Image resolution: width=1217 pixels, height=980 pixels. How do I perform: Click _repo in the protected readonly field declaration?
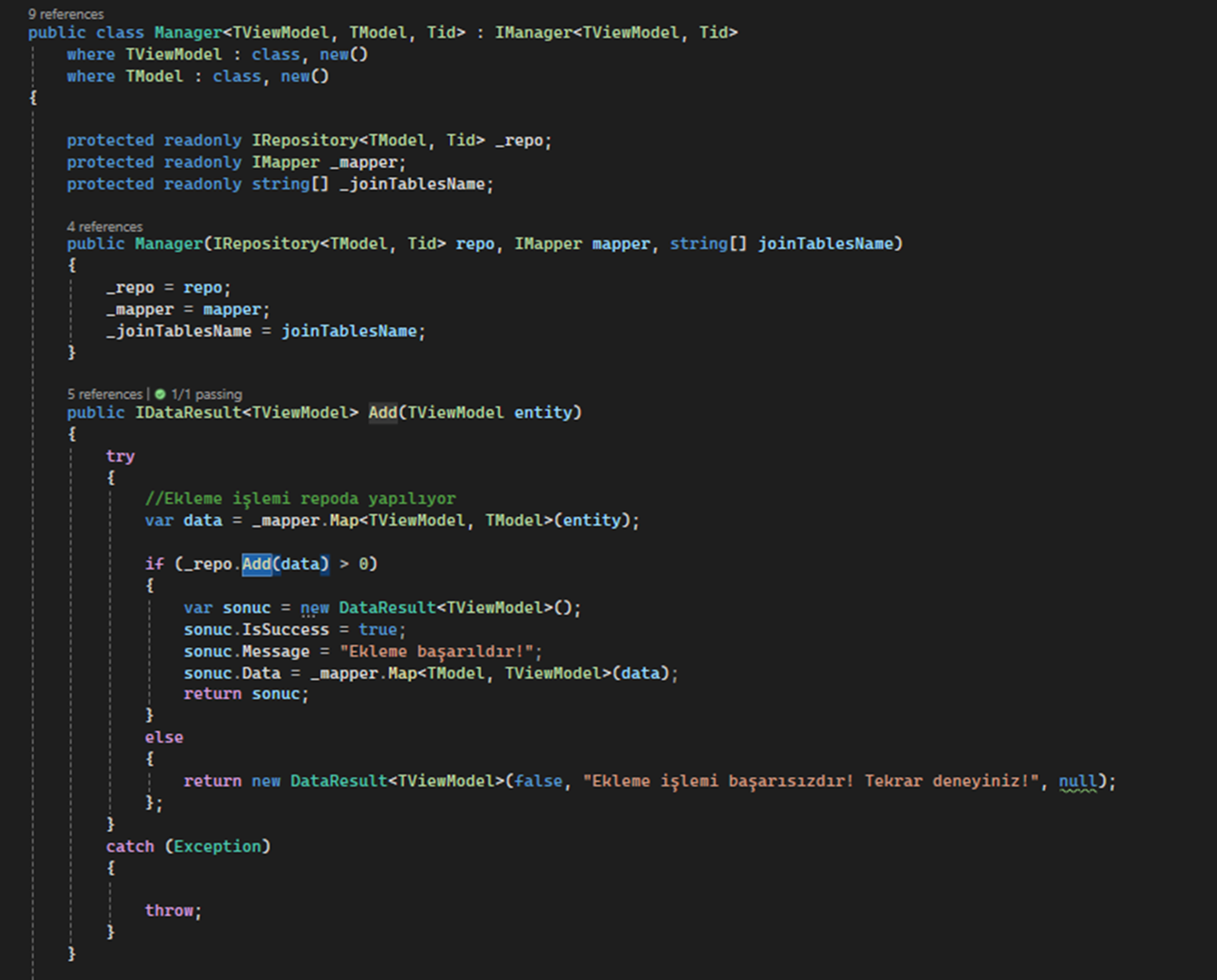coord(519,141)
